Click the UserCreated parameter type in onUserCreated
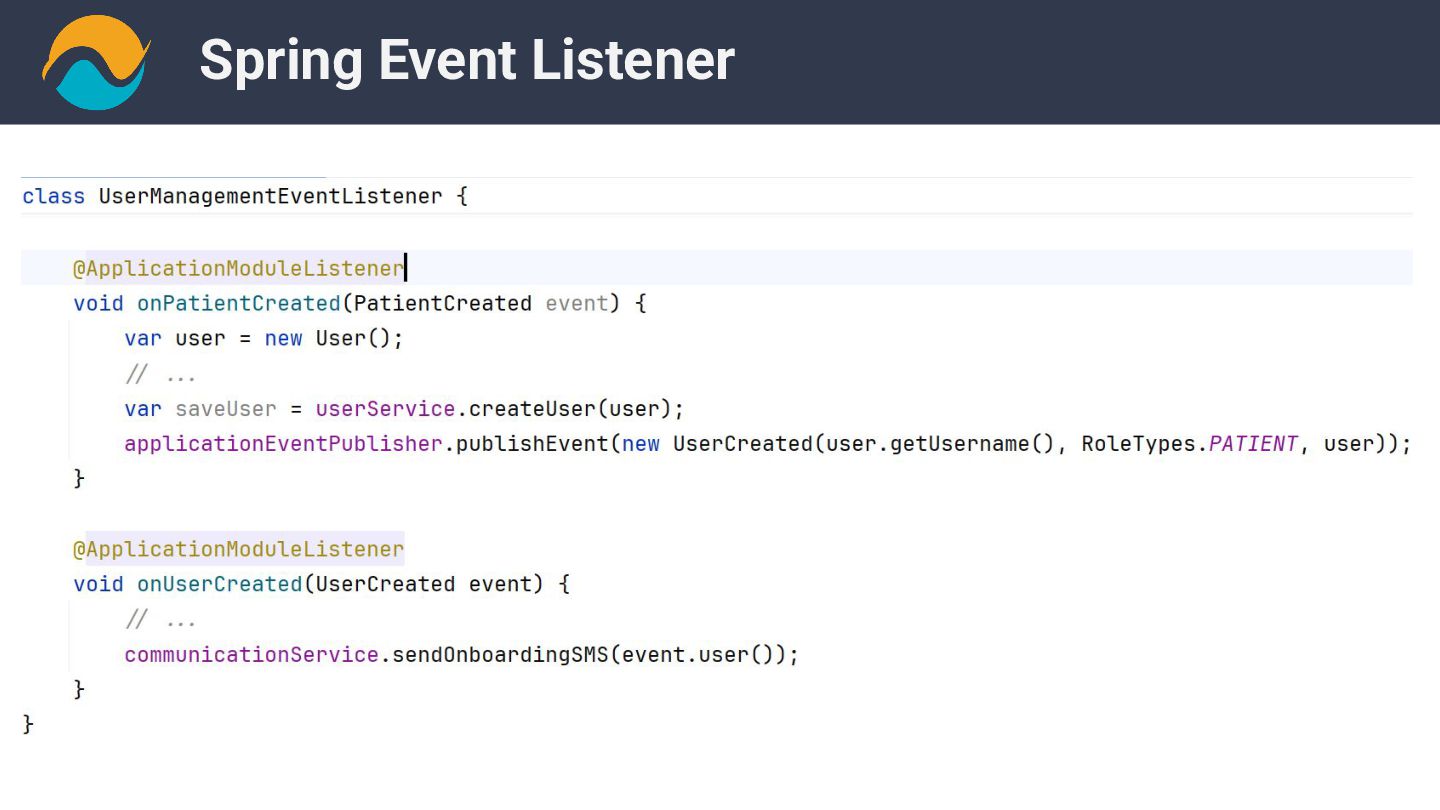 (385, 584)
